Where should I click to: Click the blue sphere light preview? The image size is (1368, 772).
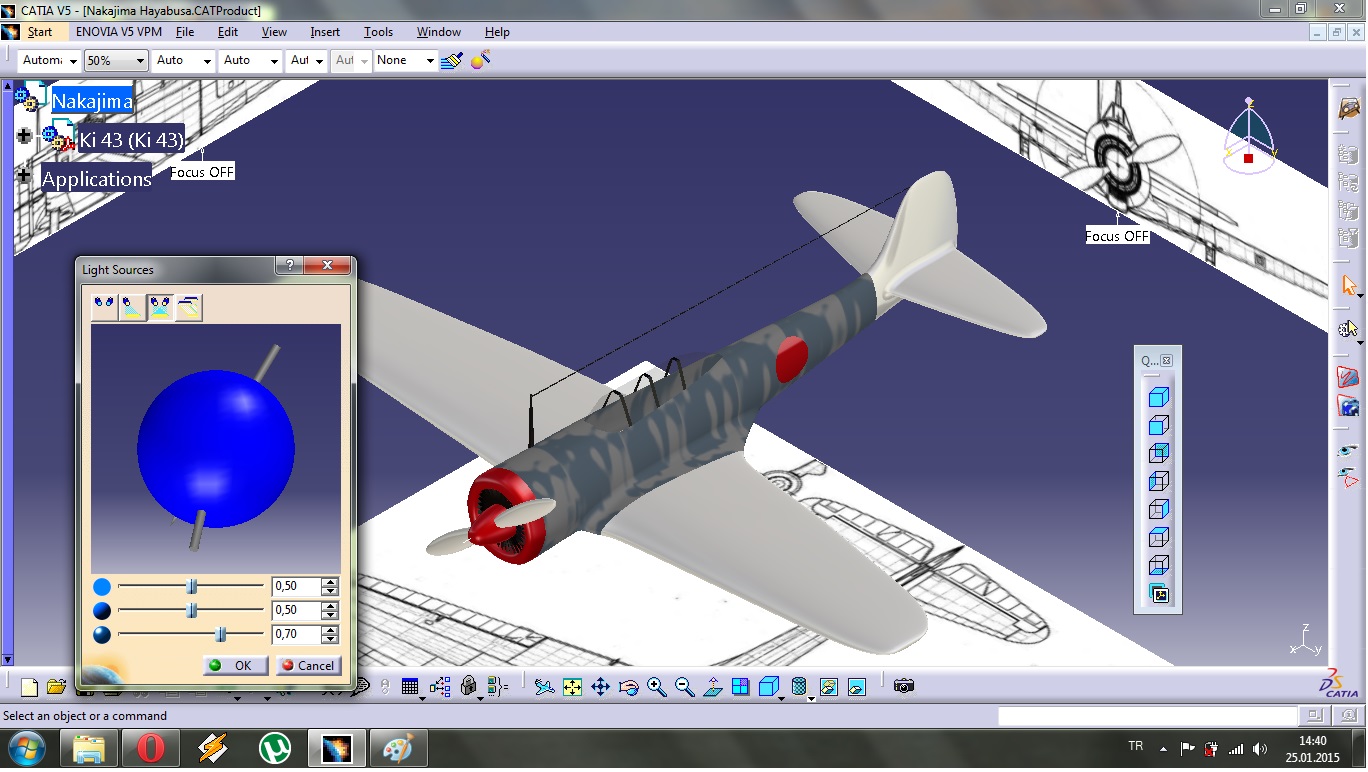point(216,448)
